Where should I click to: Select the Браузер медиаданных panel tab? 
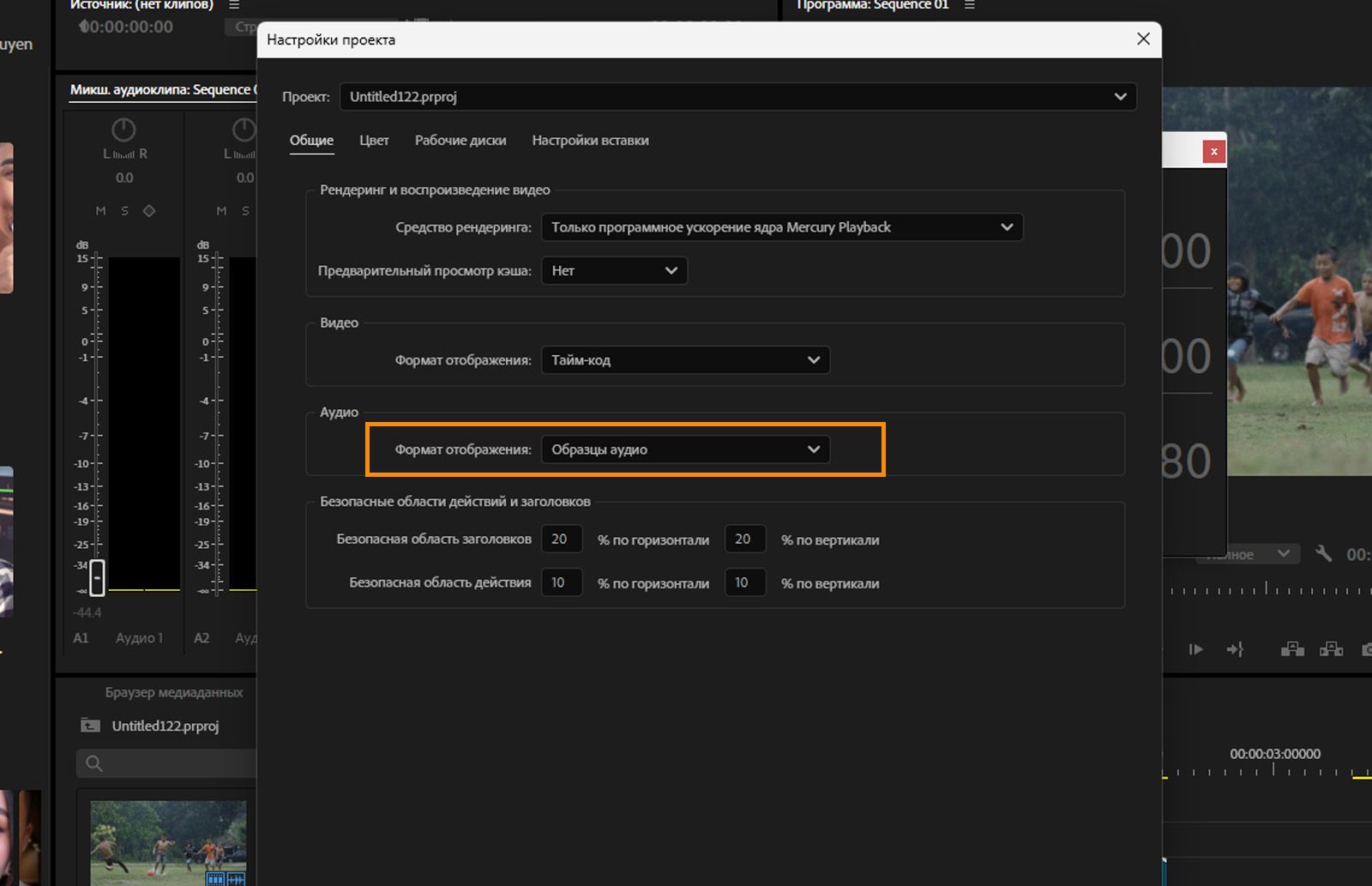coord(174,692)
